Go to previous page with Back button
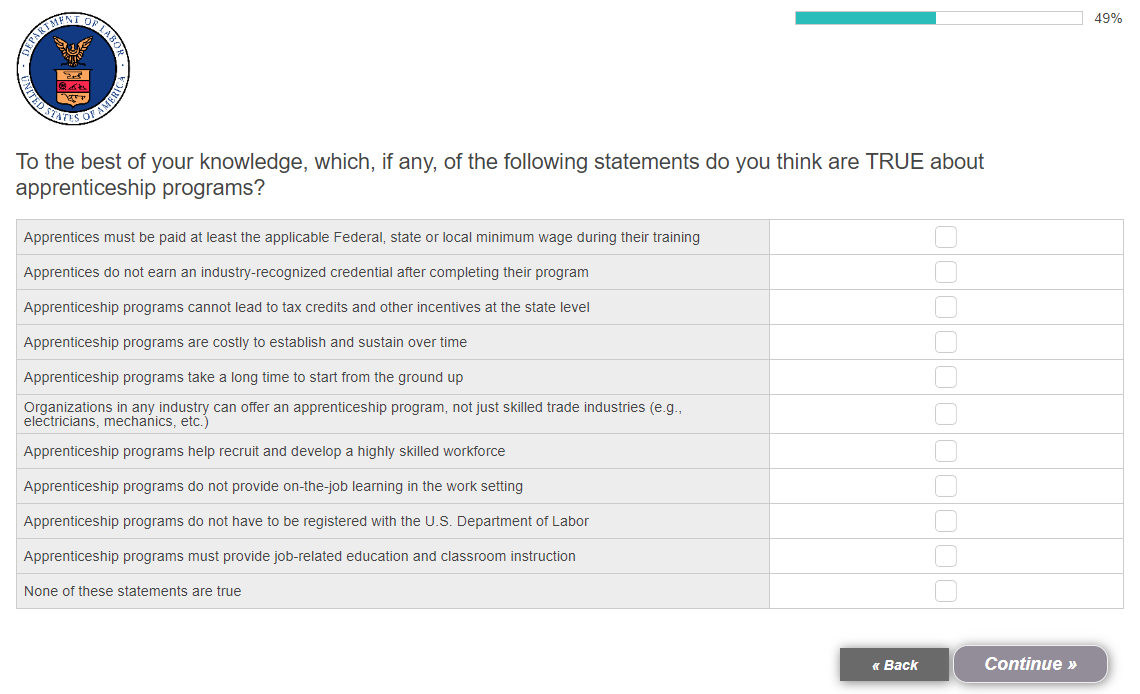Viewport: 1140px width, 694px height. 894,665
